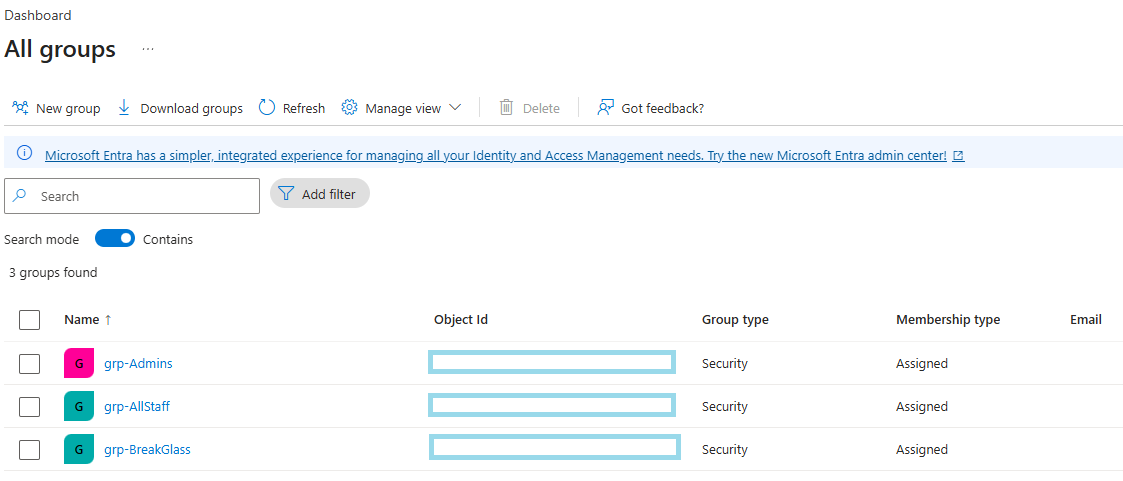Toggle the Search mode Contains switch
Image resolution: width=1123 pixels, height=481 pixels.
coord(115,239)
